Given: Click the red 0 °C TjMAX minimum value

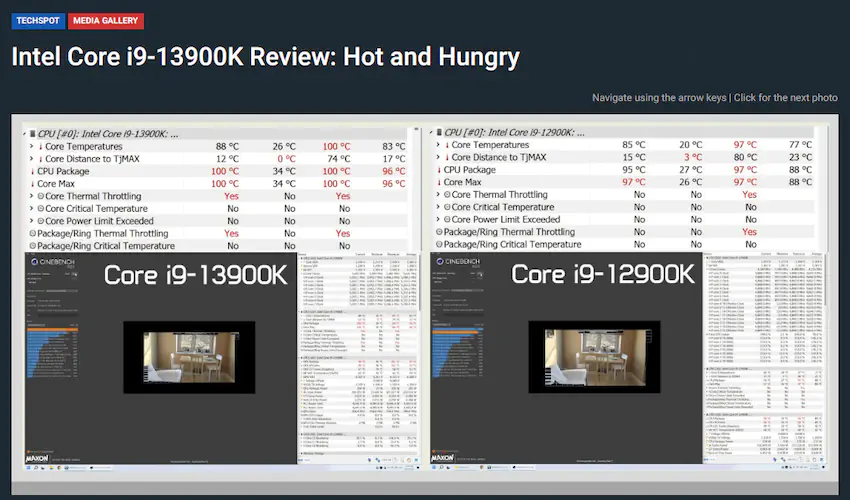Looking at the screenshot, I should click(x=287, y=159).
